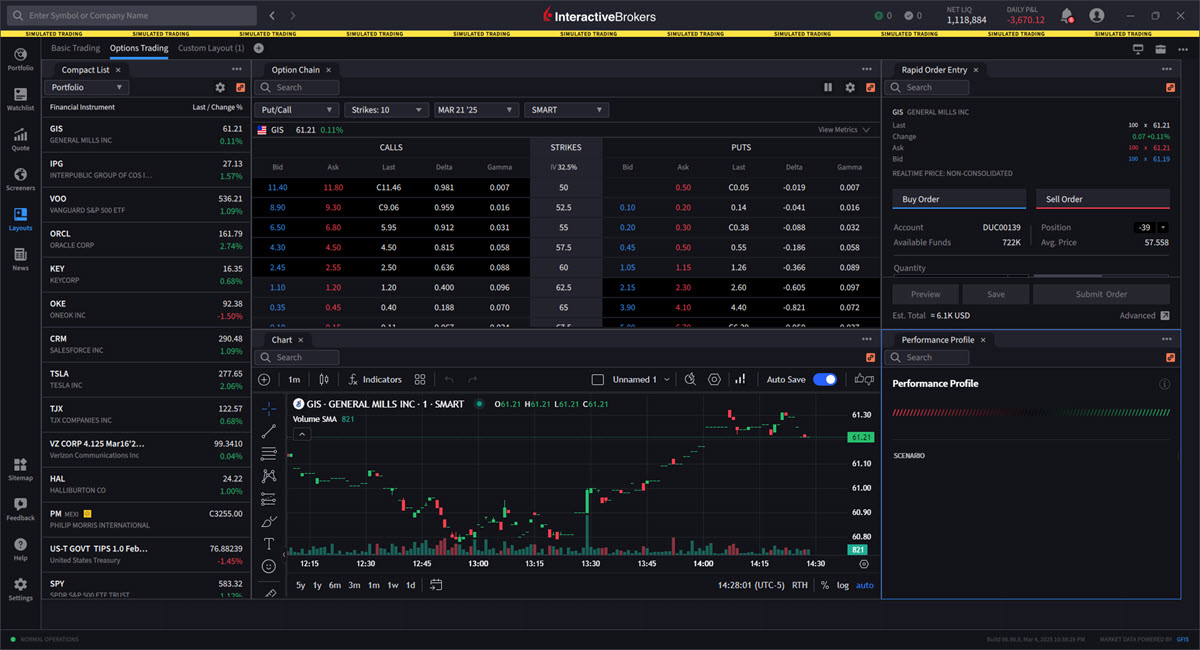The image size is (1200, 650).
Task: Select the chart candlestick style icon
Action: [x=324, y=380]
